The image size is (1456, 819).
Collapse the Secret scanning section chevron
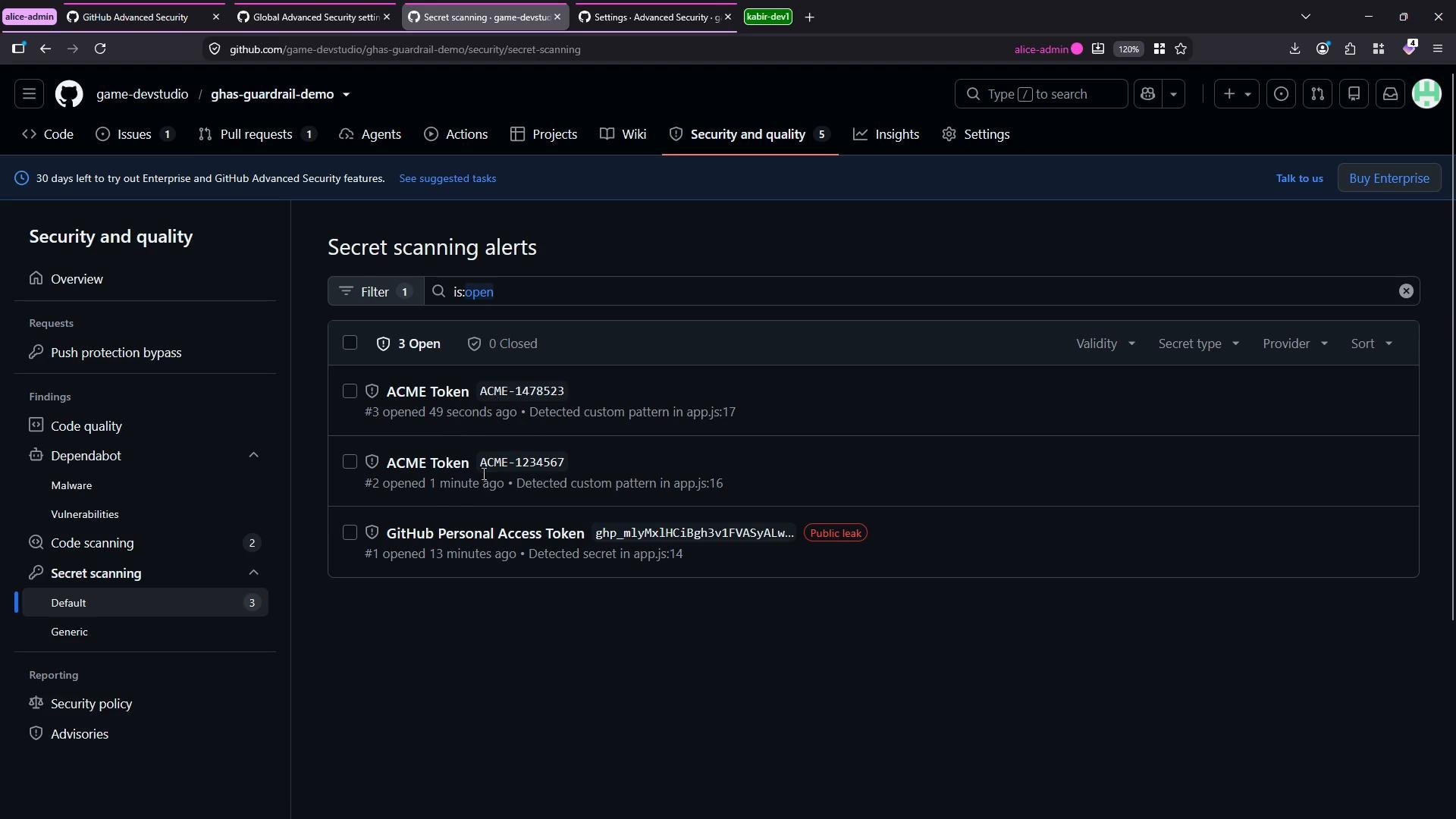coord(254,573)
